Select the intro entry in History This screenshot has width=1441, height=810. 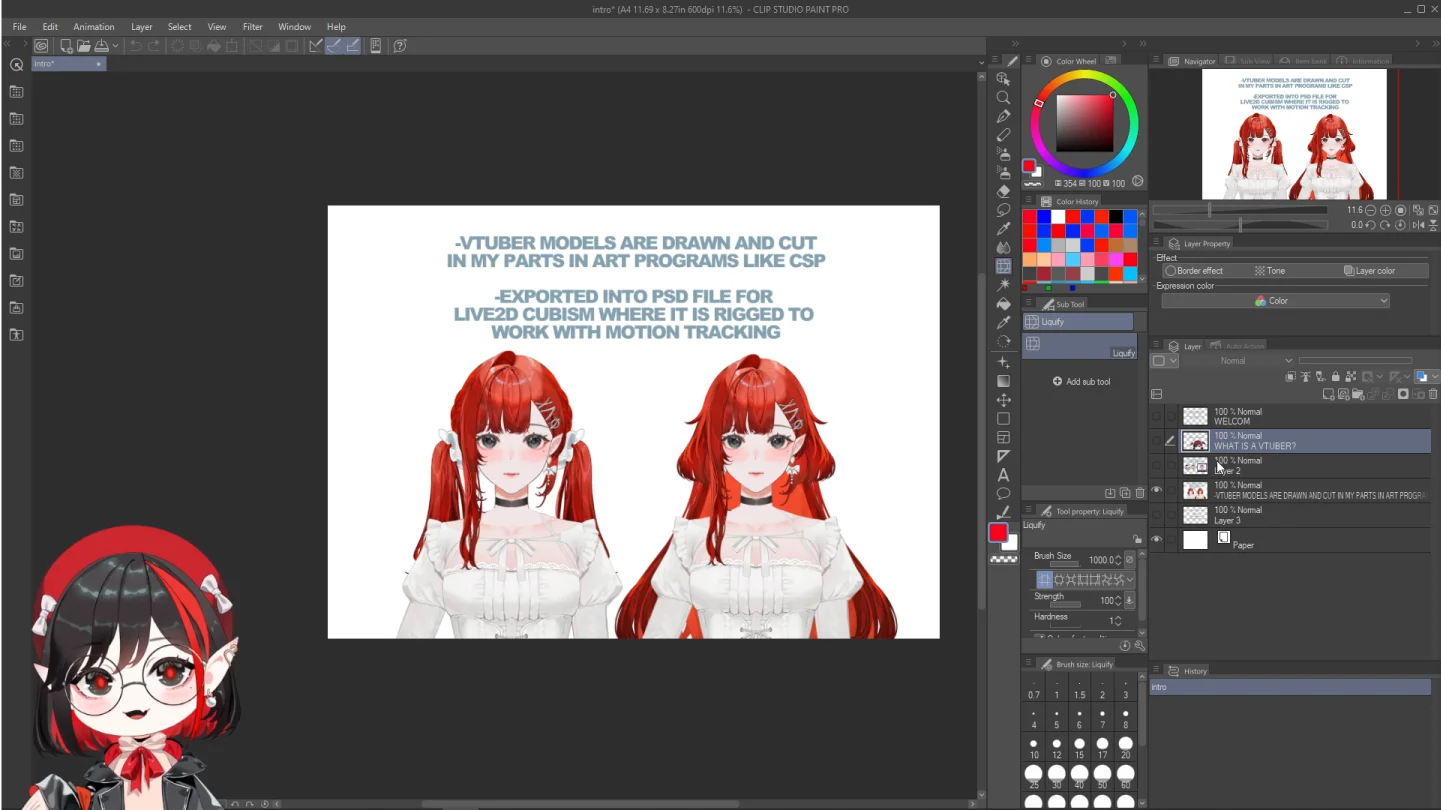pos(1290,687)
